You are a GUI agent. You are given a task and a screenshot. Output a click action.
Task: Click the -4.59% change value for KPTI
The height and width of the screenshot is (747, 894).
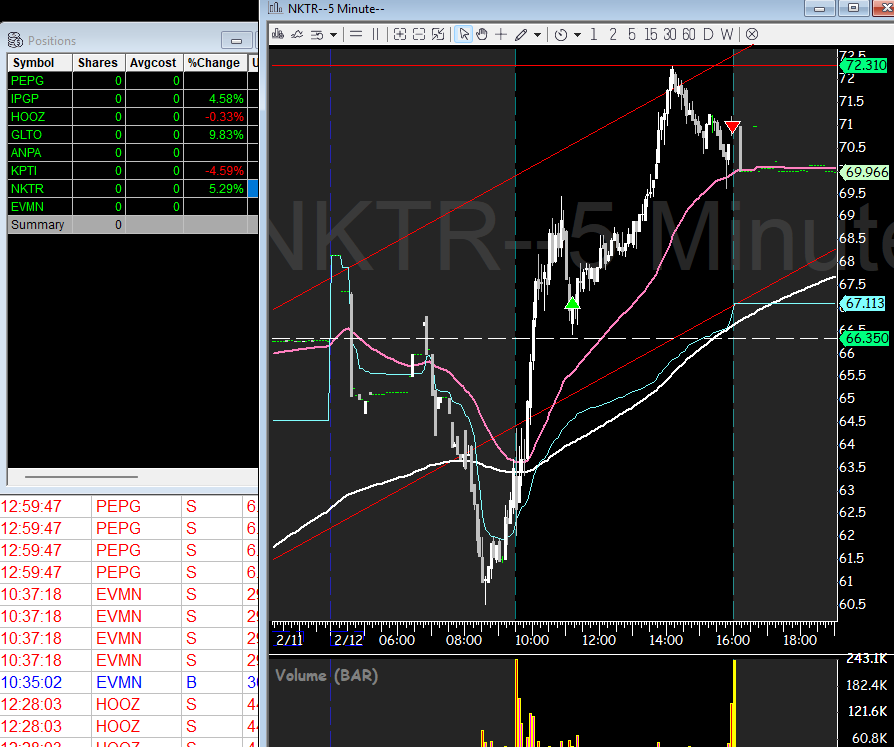click(x=225, y=170)
